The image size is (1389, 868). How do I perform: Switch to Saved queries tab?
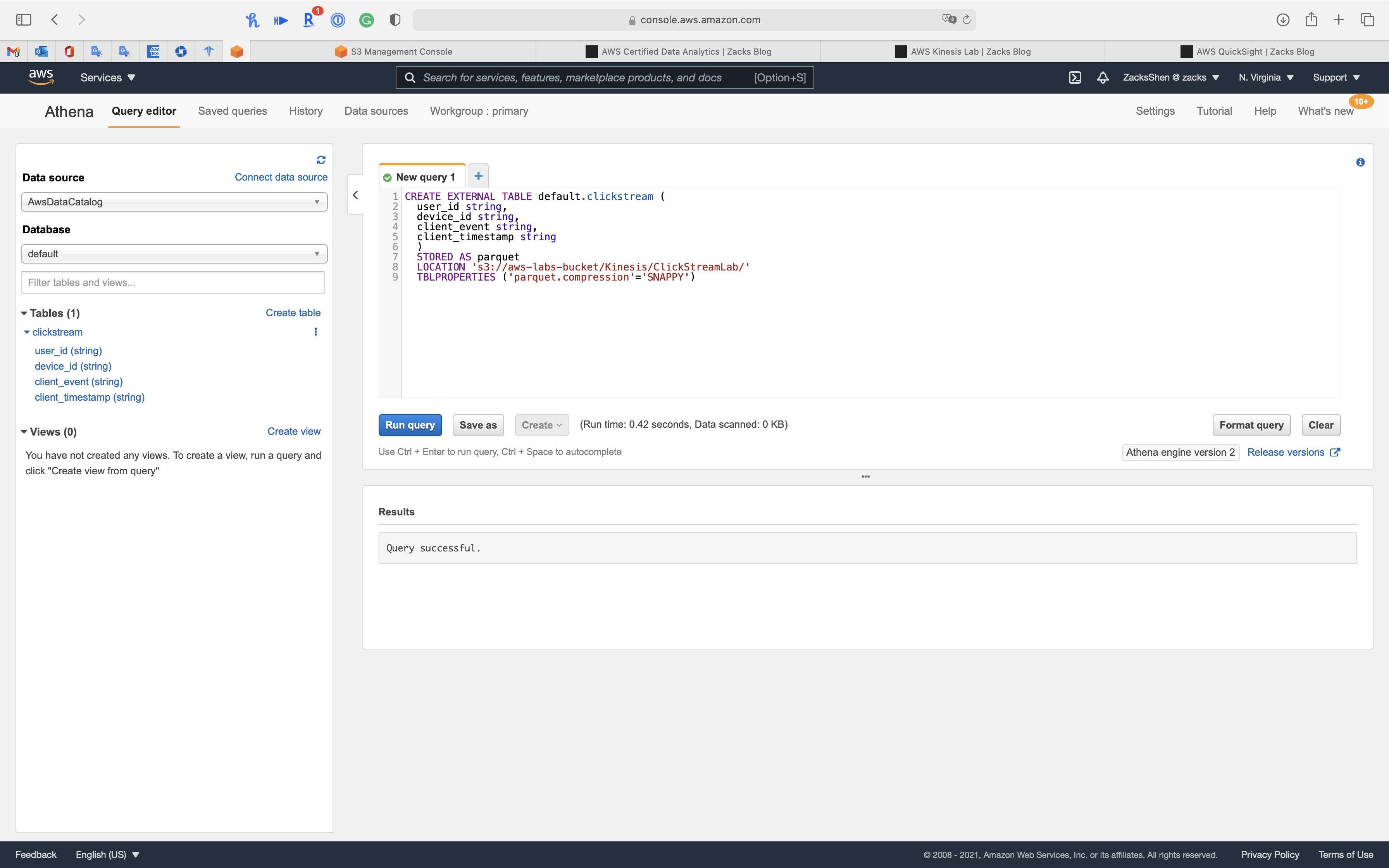click(x=232, y=111)
